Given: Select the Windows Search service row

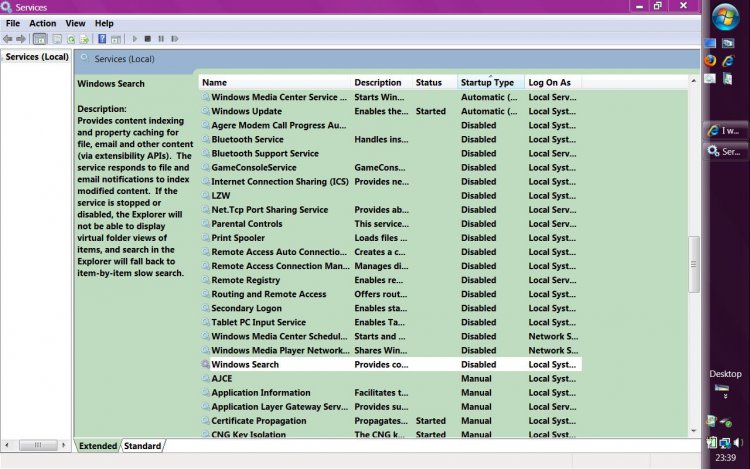Looking at the screenshot, I should pyautogui.click(x=390, y=364).
